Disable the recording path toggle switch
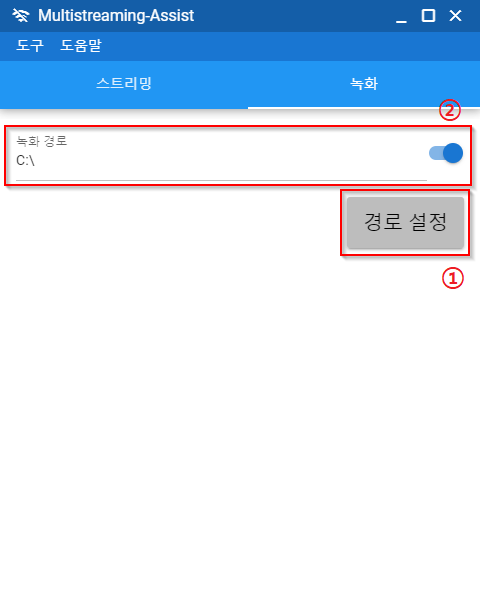This screenshot has height=600, width=480. pos(446,153)
